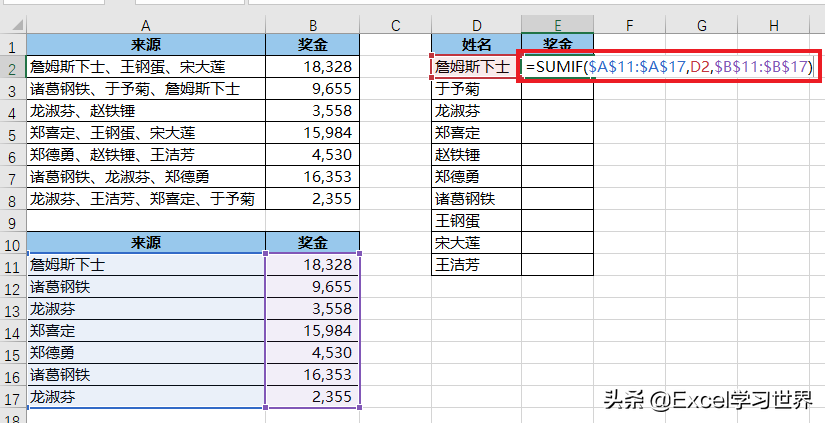Click cell B16 with value 16,353
825x423 pixels.
tap(313, 375)
